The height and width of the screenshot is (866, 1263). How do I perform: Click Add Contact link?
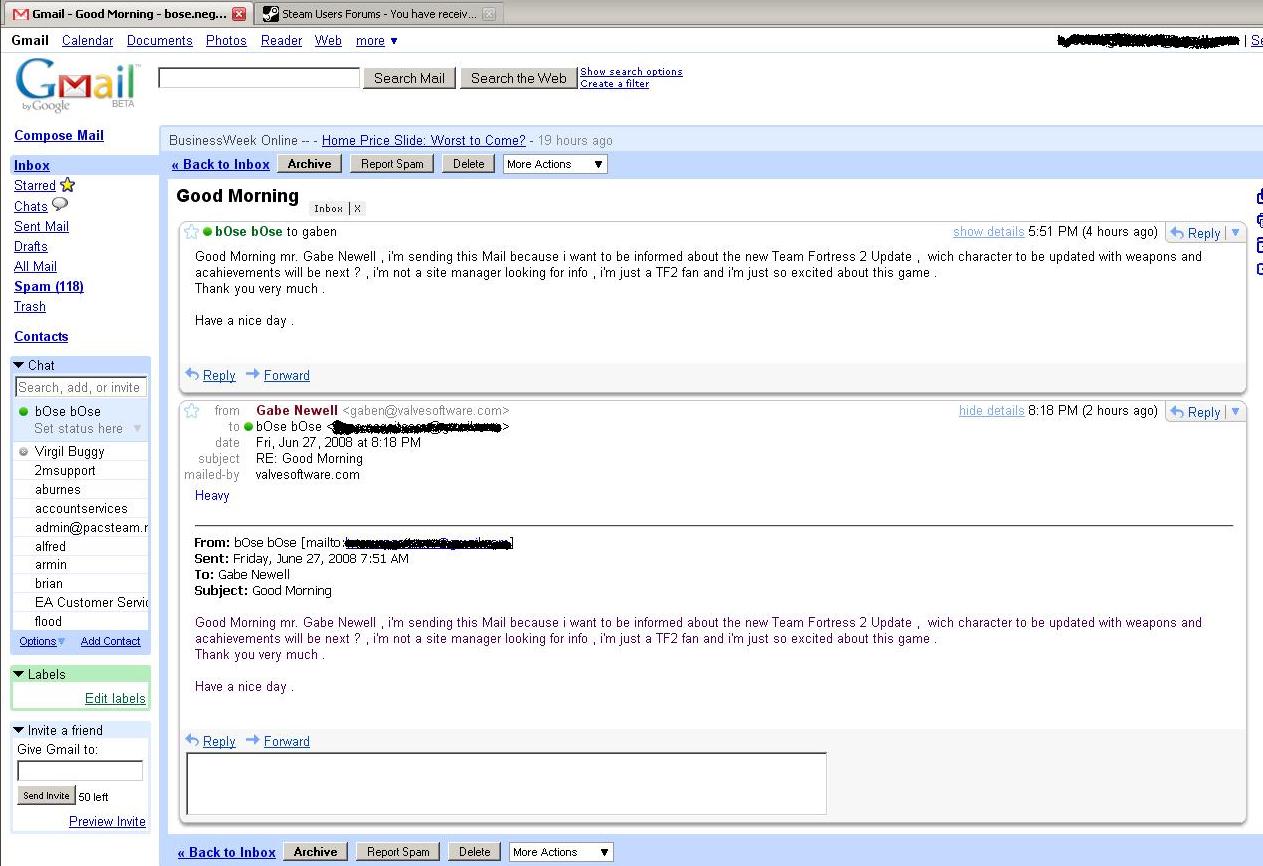111,641
